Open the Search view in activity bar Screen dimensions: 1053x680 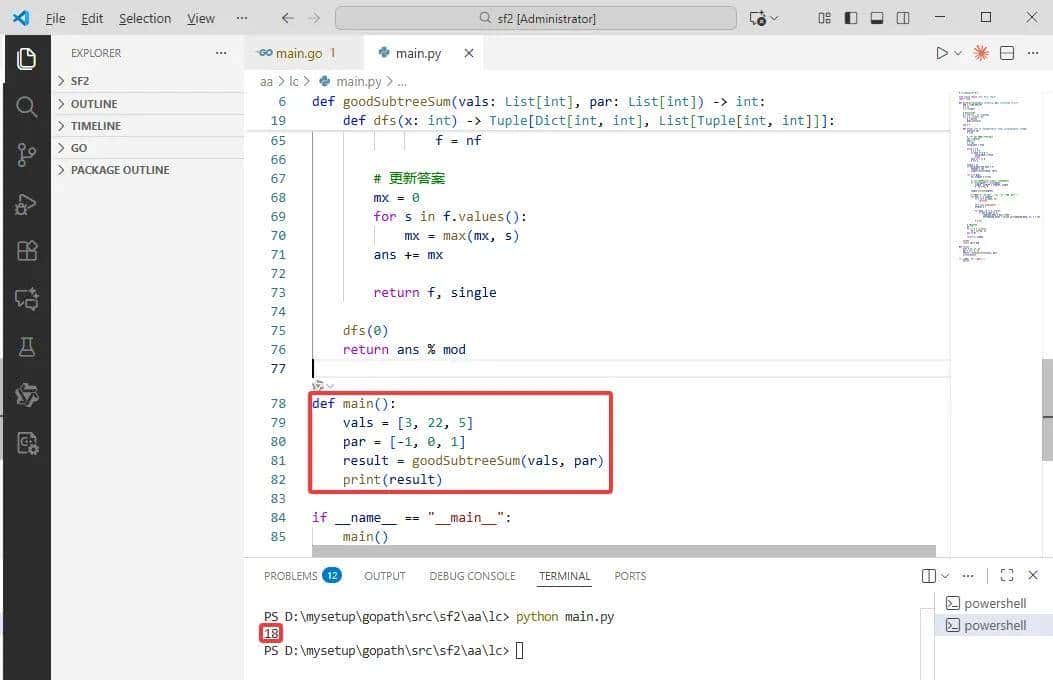click(27, 107)
